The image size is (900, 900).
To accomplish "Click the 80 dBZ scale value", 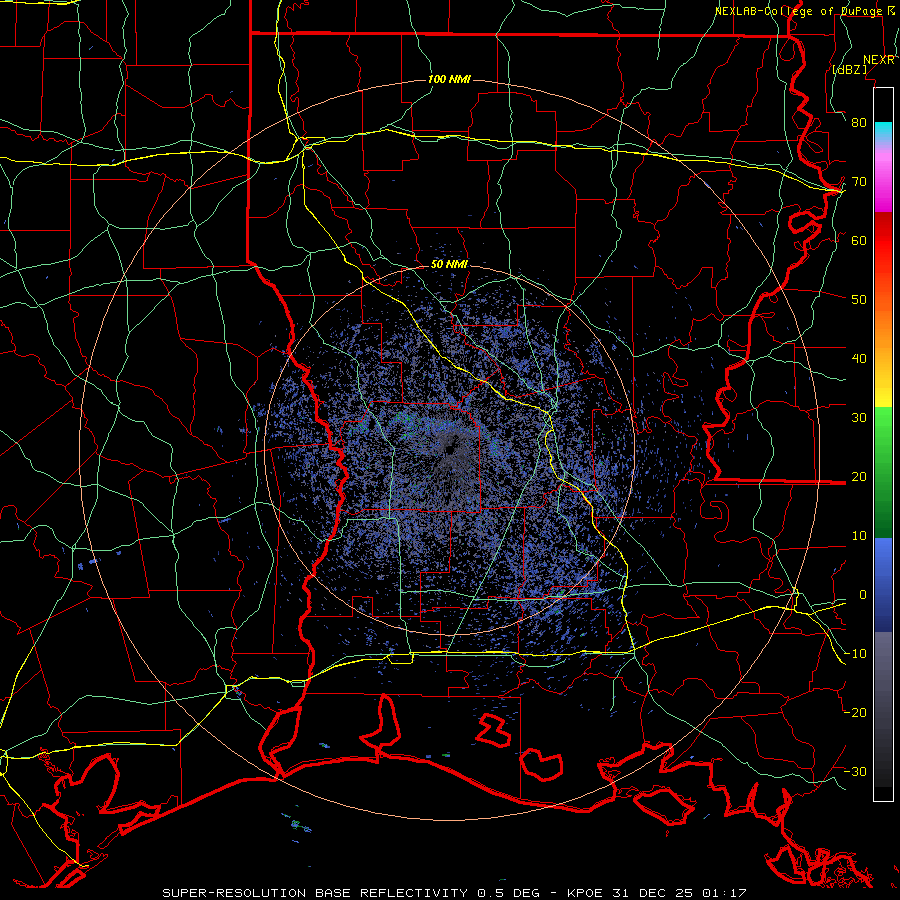I will click(859, 123).
